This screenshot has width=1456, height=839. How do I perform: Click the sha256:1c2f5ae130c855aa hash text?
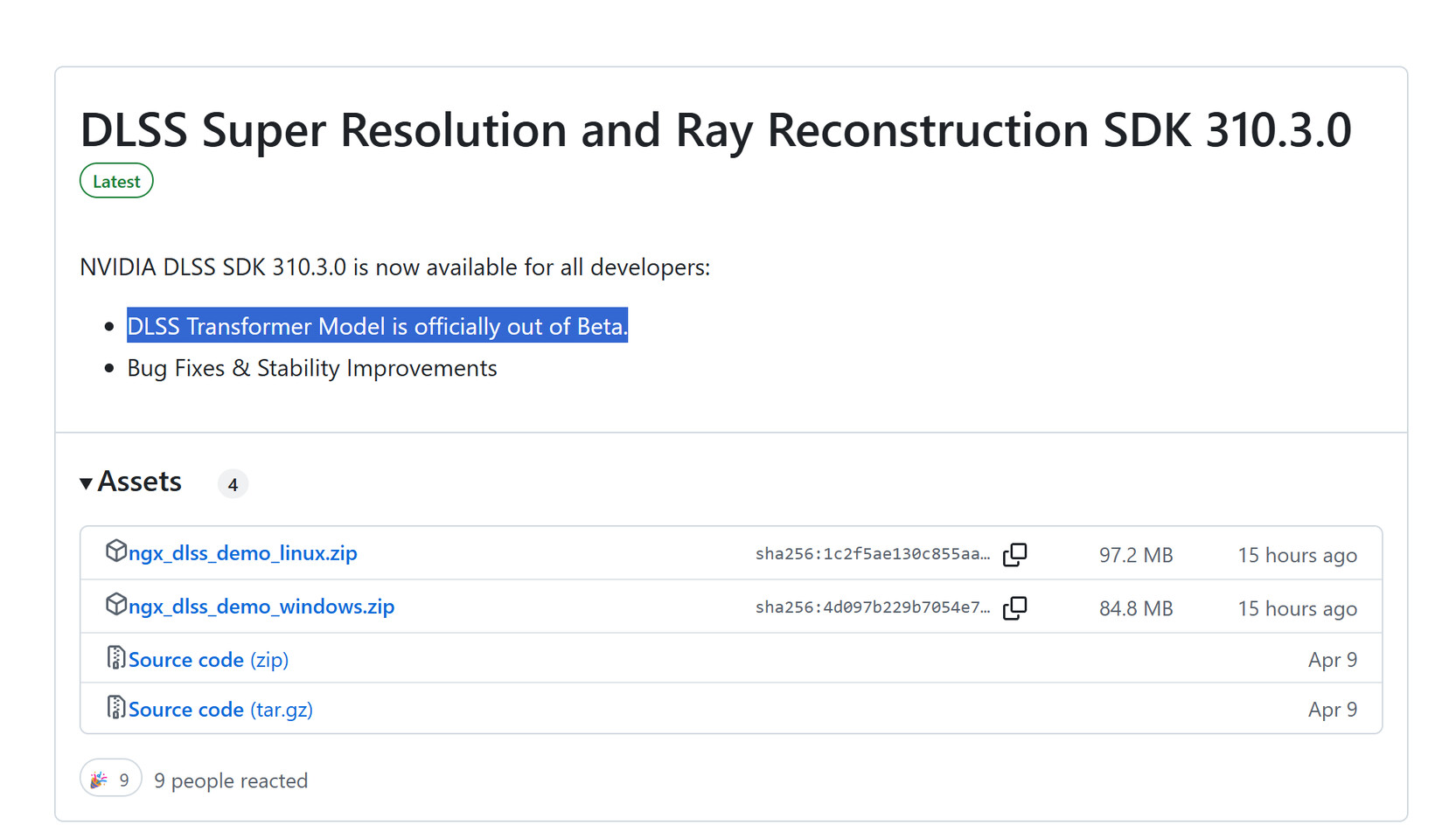click(x=873, y=554)
